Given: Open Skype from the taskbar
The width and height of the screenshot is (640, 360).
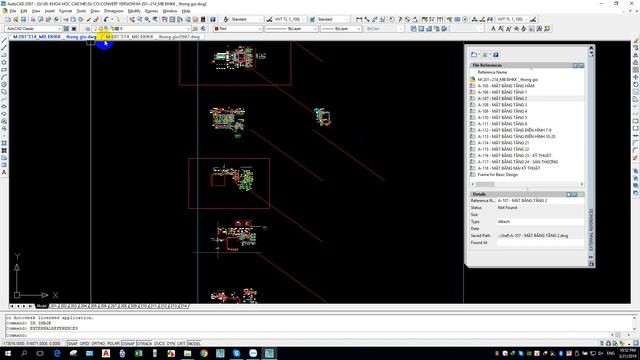Looking at the screenshot, I should [x=237, y=353].
